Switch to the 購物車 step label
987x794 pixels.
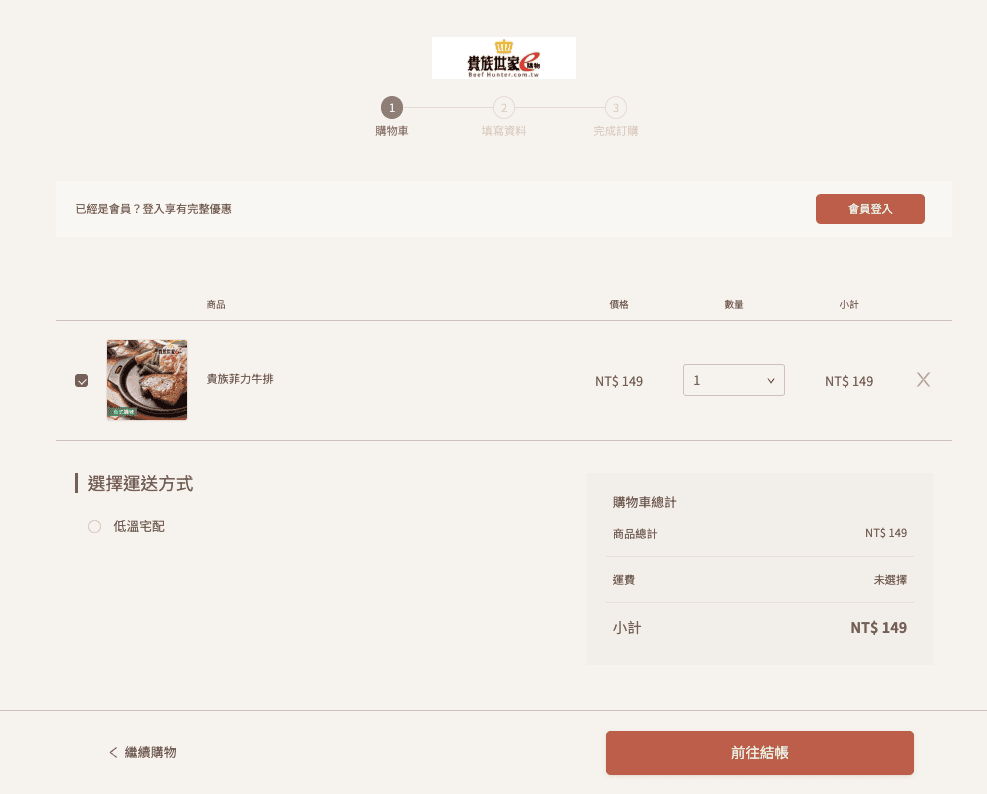[392, 129]
